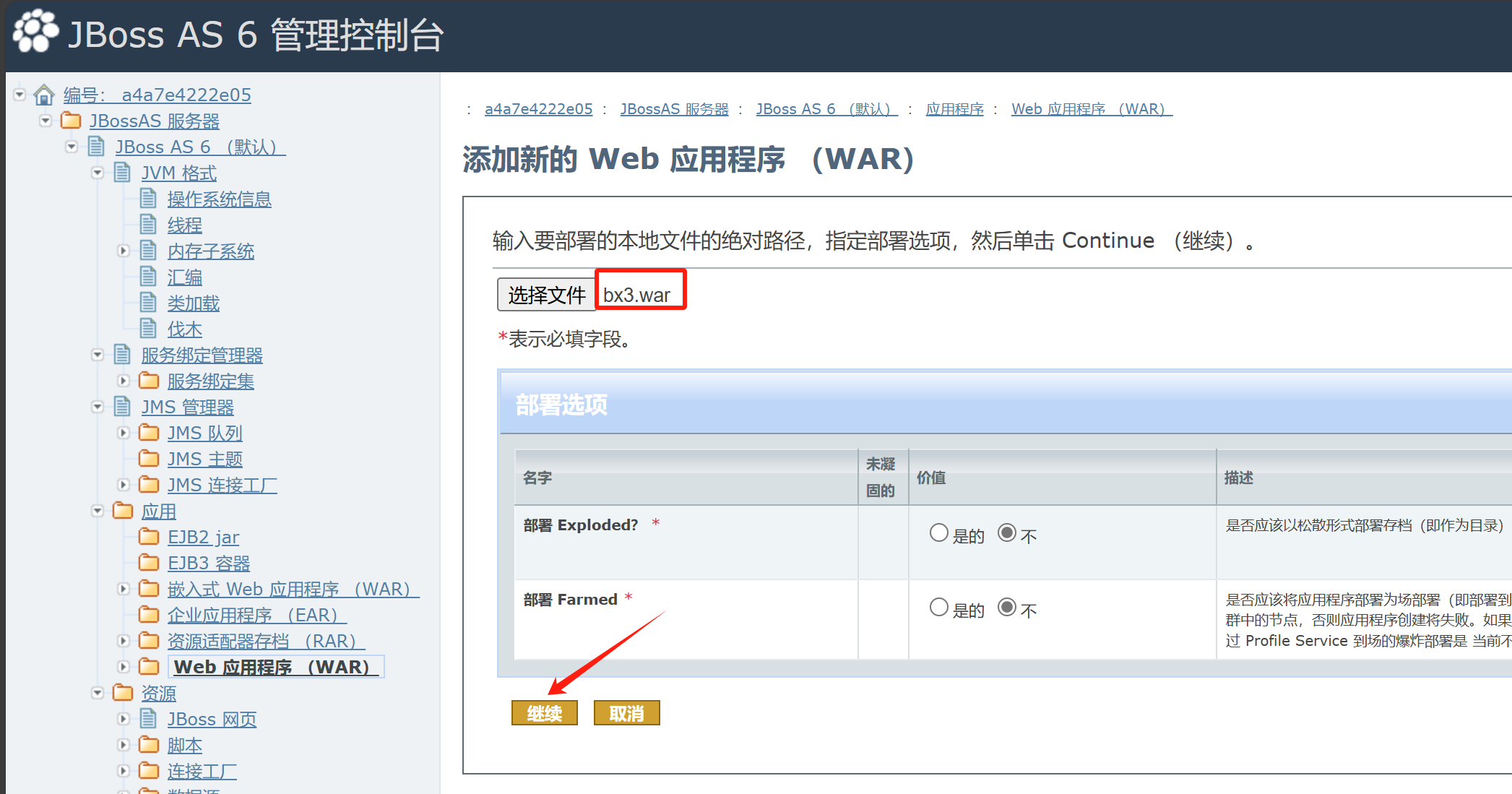1512x794 pixels.
Task: Click document icon beside 类加载
Action: tap(148, 302)
